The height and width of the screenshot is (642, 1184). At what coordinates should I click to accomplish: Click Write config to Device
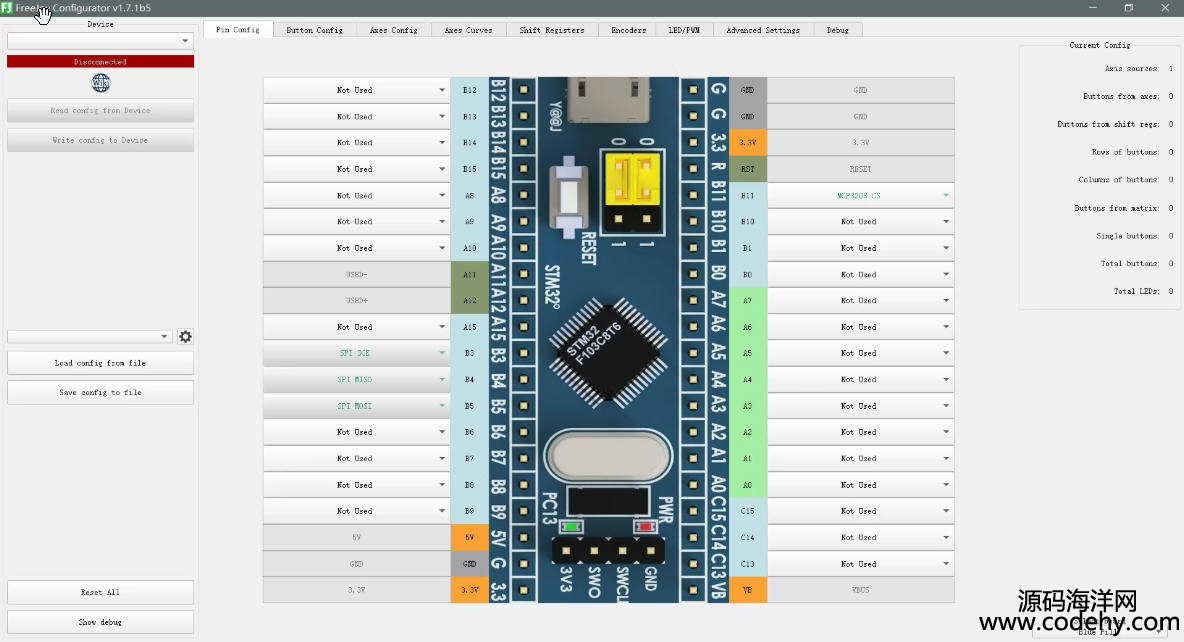tap(100, 140)
